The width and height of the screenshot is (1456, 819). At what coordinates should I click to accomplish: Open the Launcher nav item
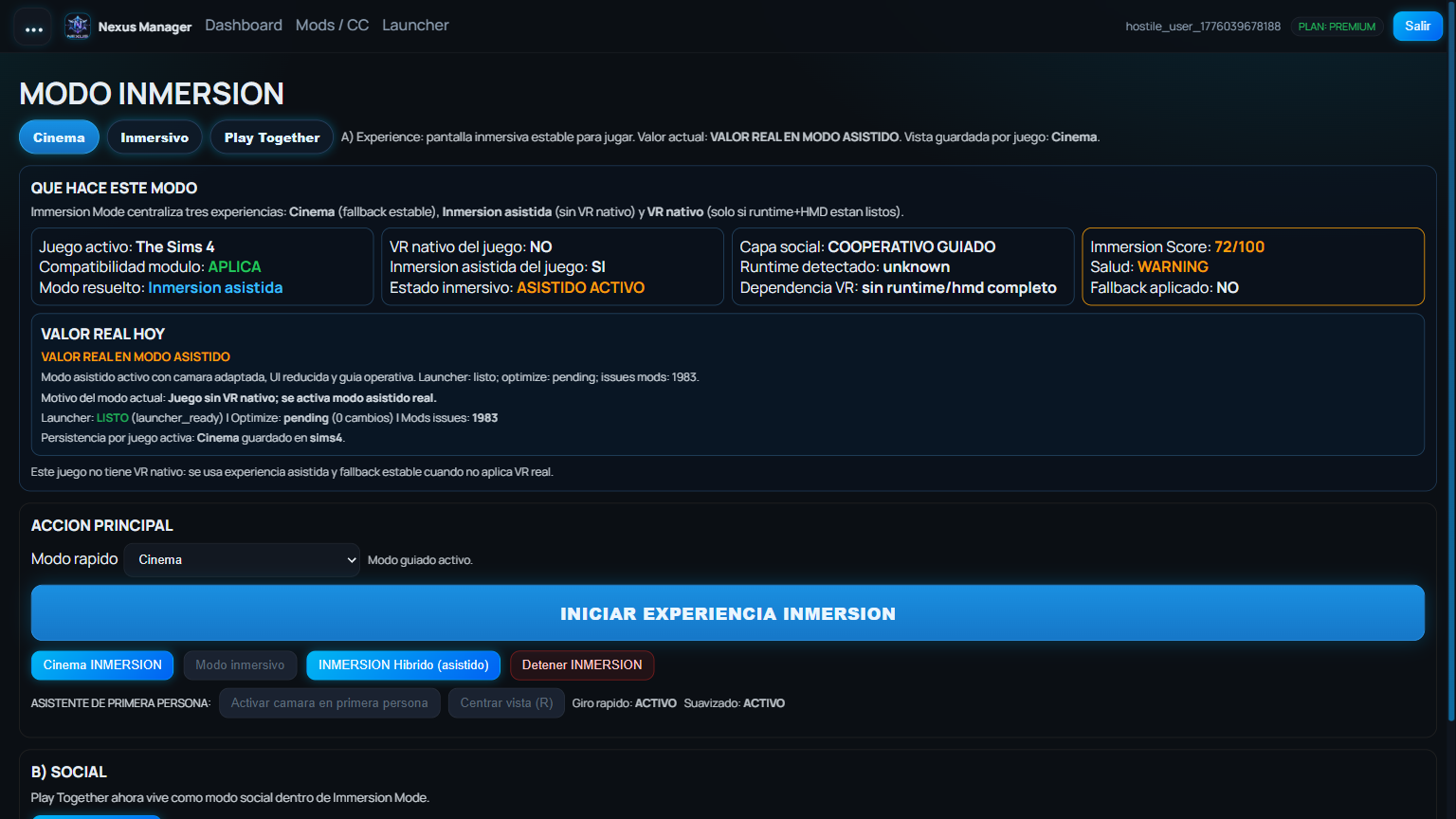coord(415,26)
